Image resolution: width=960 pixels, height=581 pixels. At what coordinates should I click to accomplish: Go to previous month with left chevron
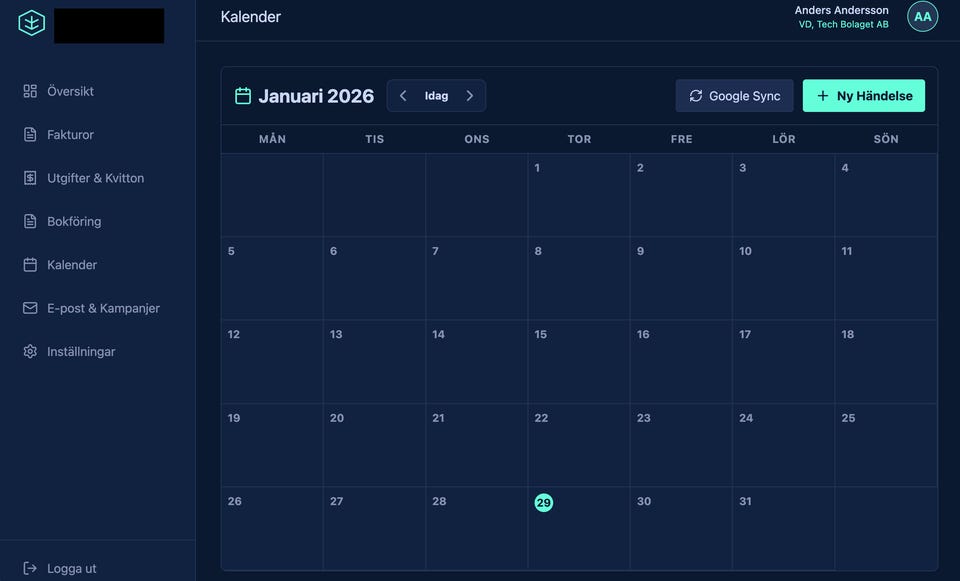(x=403, y=96)
